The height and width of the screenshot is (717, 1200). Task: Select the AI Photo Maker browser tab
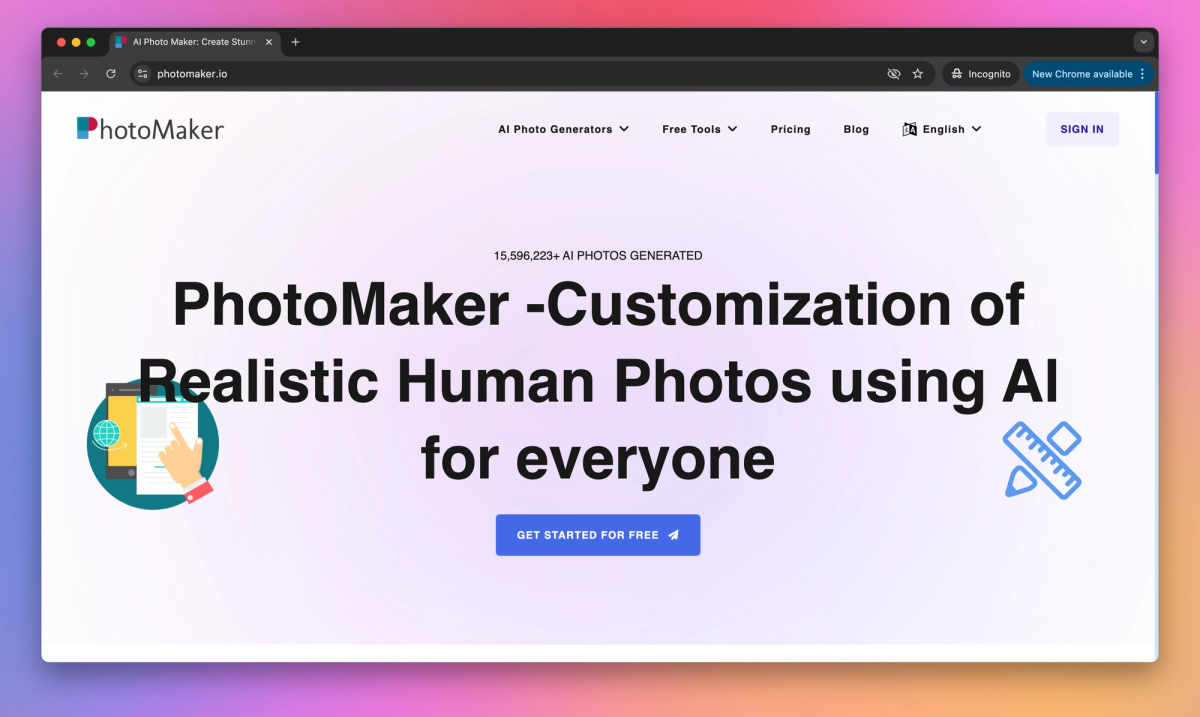pyautogui.click(x=193, y=42)
